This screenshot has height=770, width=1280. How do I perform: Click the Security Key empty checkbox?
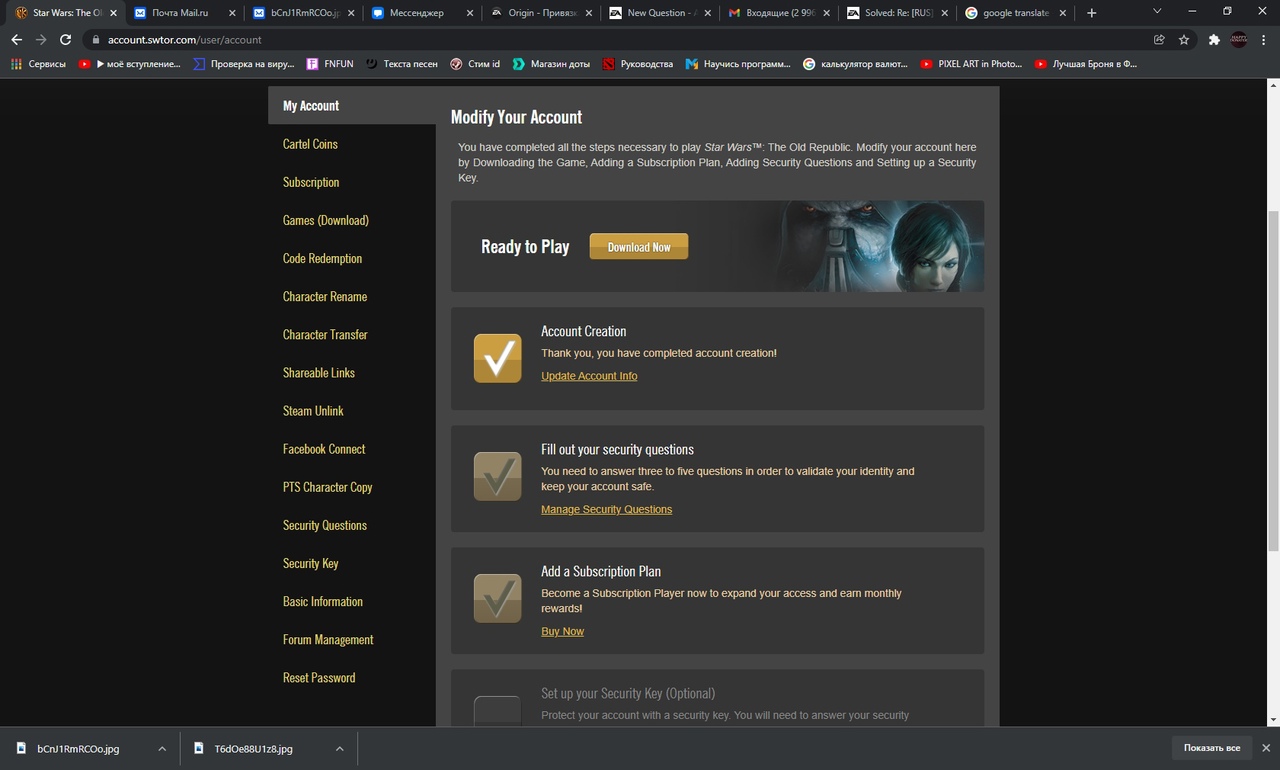coord(497,711)
